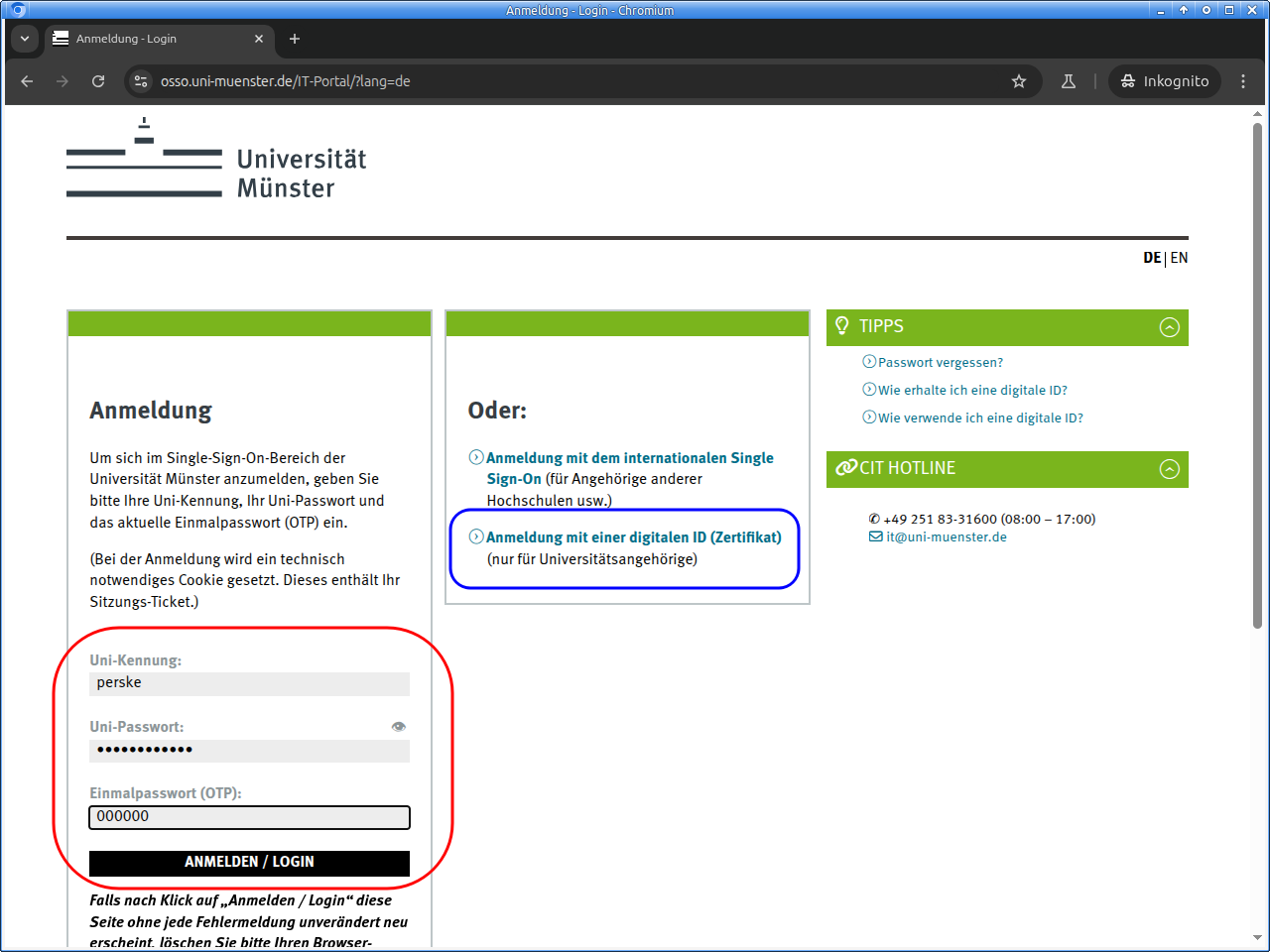Select the DE language option
This screenshot has height=952, width=1270.
click(1151, 258)
